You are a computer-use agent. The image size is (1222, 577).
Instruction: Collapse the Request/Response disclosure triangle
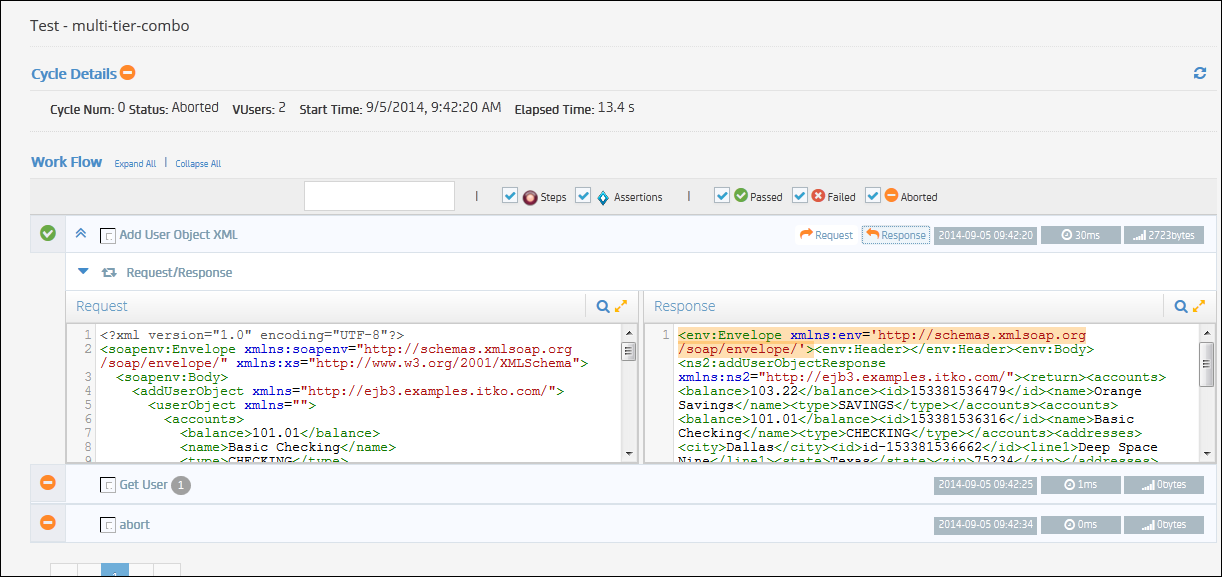(x=84, y=272)
